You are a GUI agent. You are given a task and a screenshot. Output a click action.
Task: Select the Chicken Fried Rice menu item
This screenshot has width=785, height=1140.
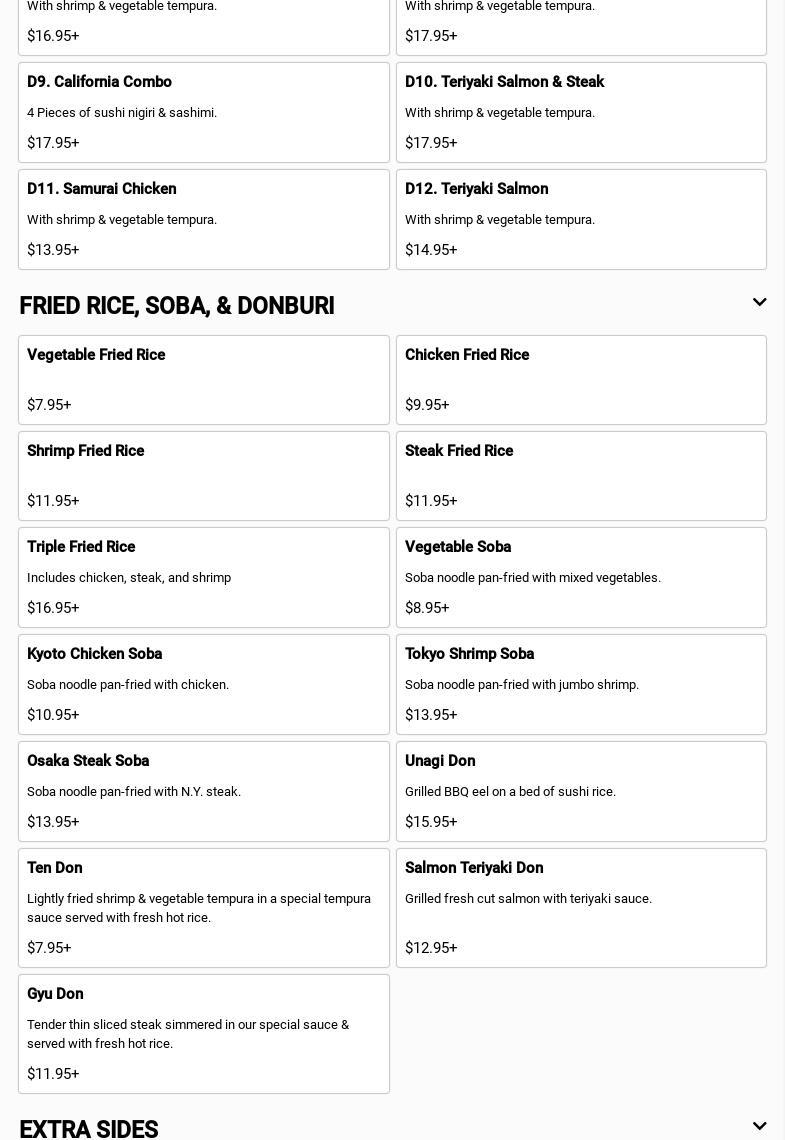(581, 380)
